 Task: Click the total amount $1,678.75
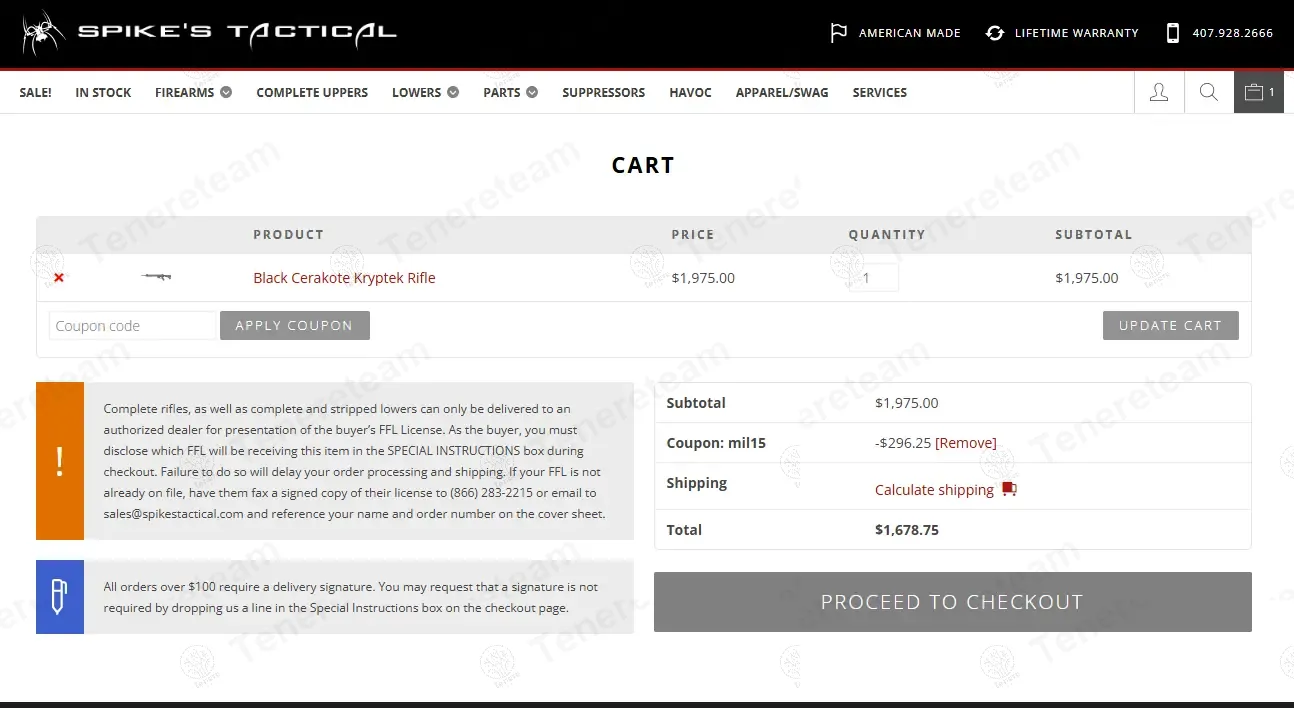coord(907,530)
